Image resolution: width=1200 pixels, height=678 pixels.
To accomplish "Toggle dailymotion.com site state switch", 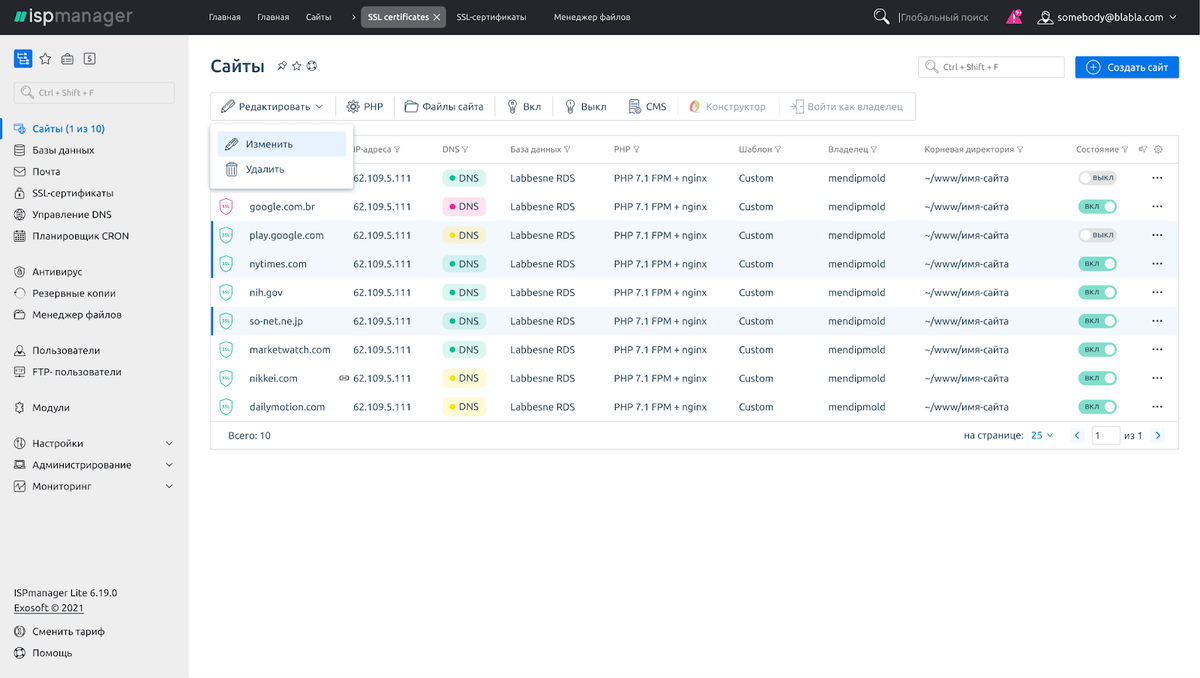I will (x=1097, y=407).
